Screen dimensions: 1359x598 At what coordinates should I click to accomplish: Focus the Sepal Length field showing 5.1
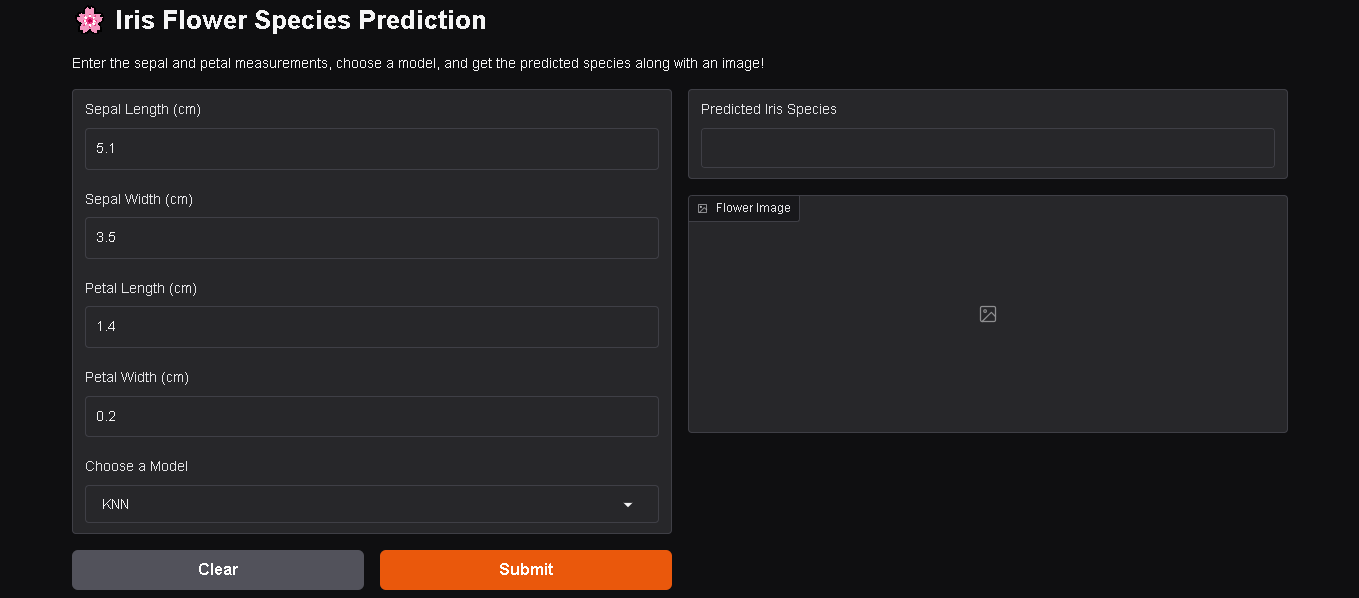pos(372,149)
